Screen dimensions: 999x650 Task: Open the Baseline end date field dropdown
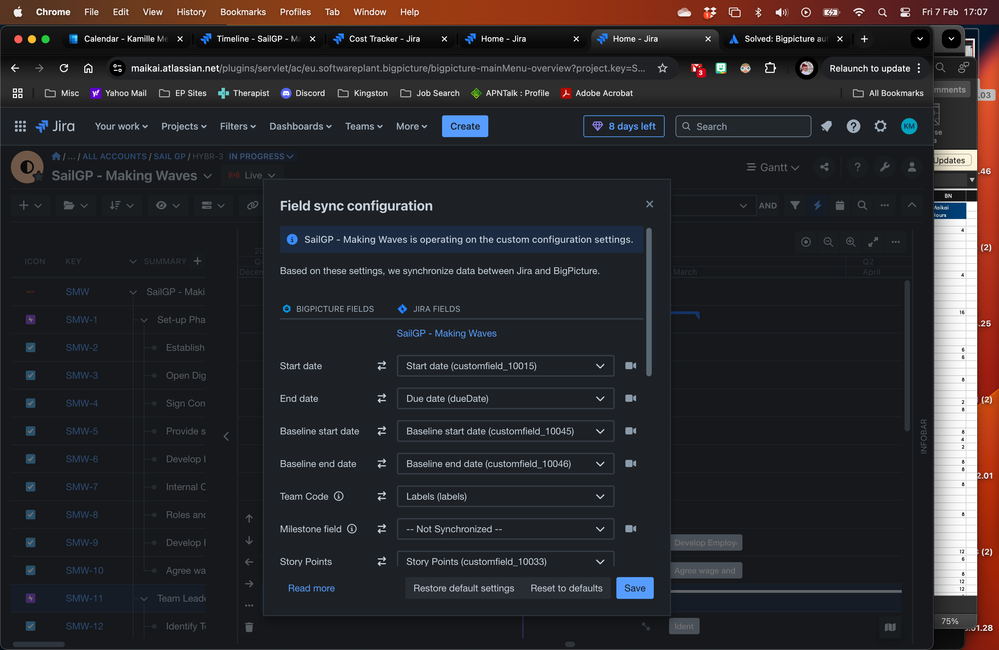click(x=505, y=463)
